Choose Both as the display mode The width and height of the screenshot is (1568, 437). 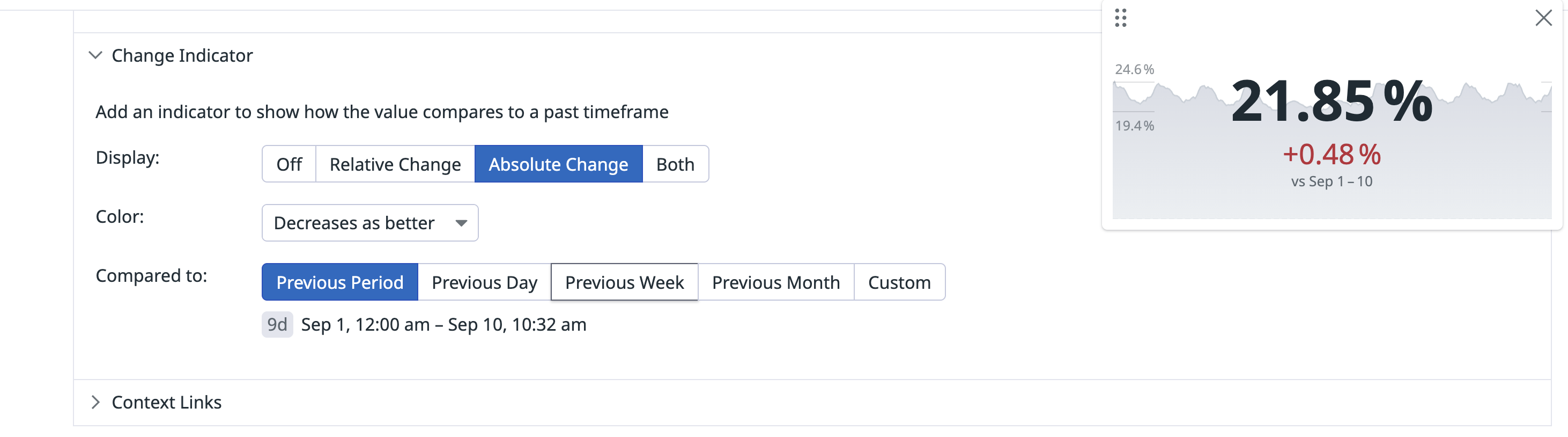[675, 164]
